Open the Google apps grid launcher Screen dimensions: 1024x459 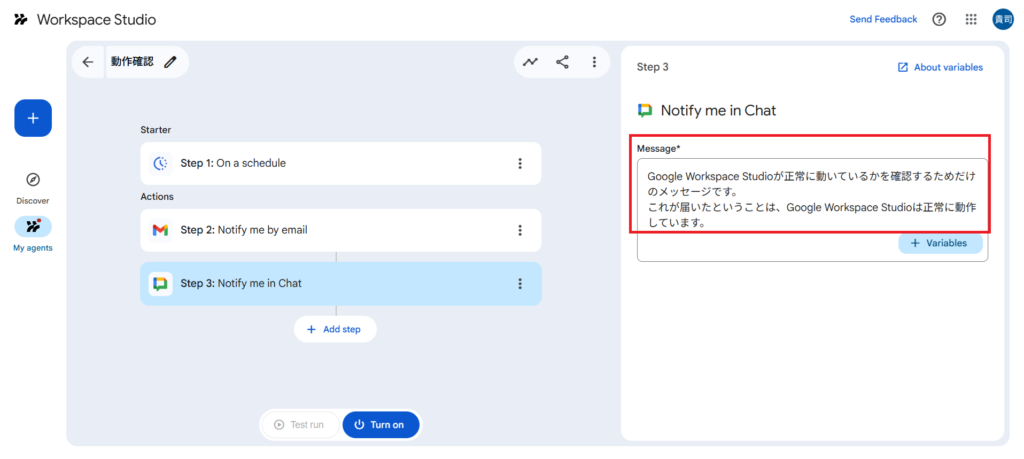[x=971, y=19]
